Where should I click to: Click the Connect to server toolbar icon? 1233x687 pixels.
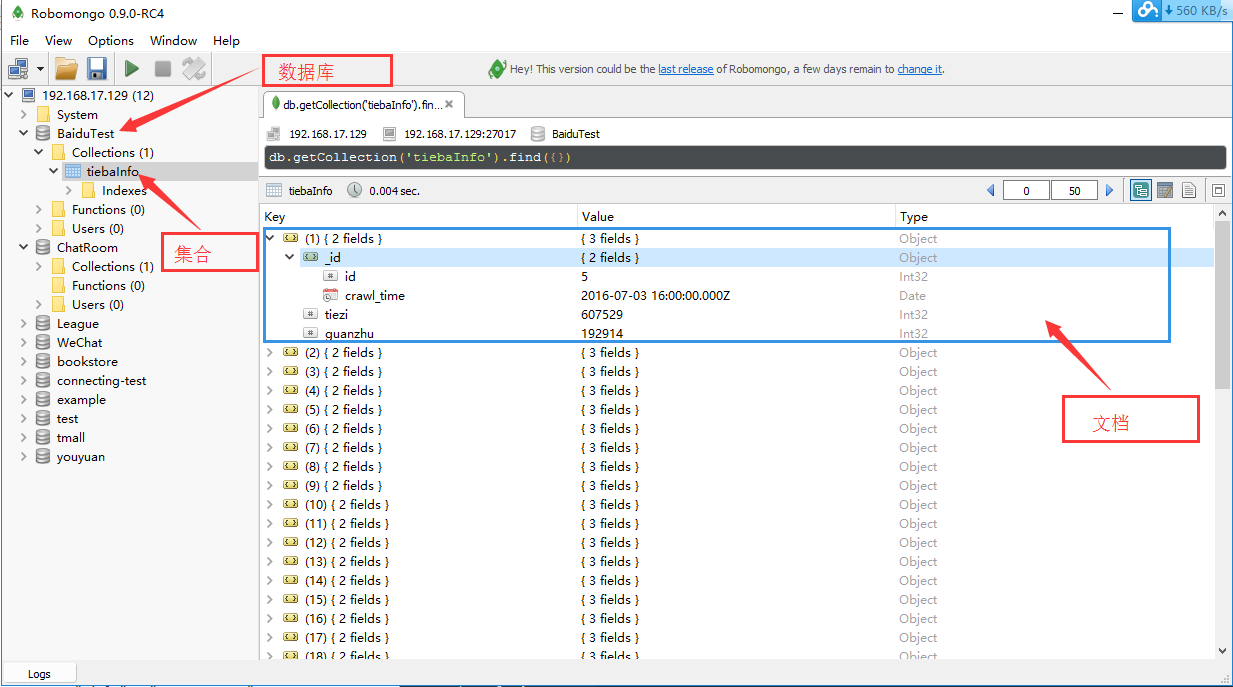[19, 69]
